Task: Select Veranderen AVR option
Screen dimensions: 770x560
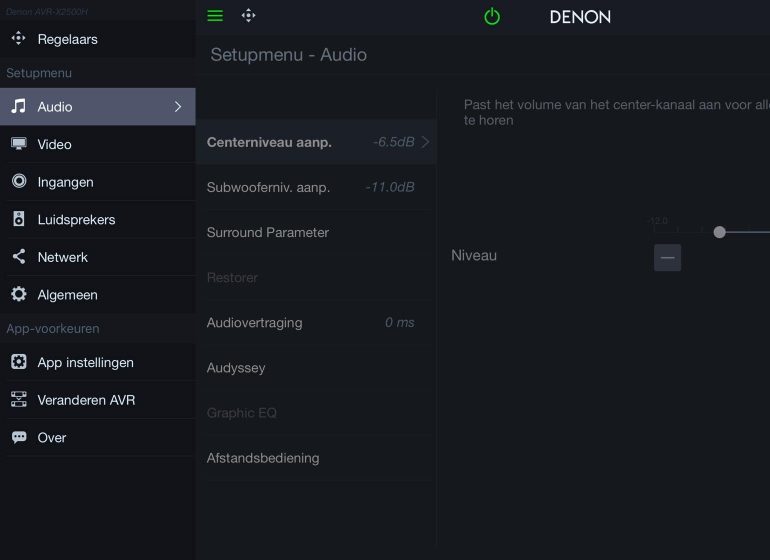Action: 86,400
